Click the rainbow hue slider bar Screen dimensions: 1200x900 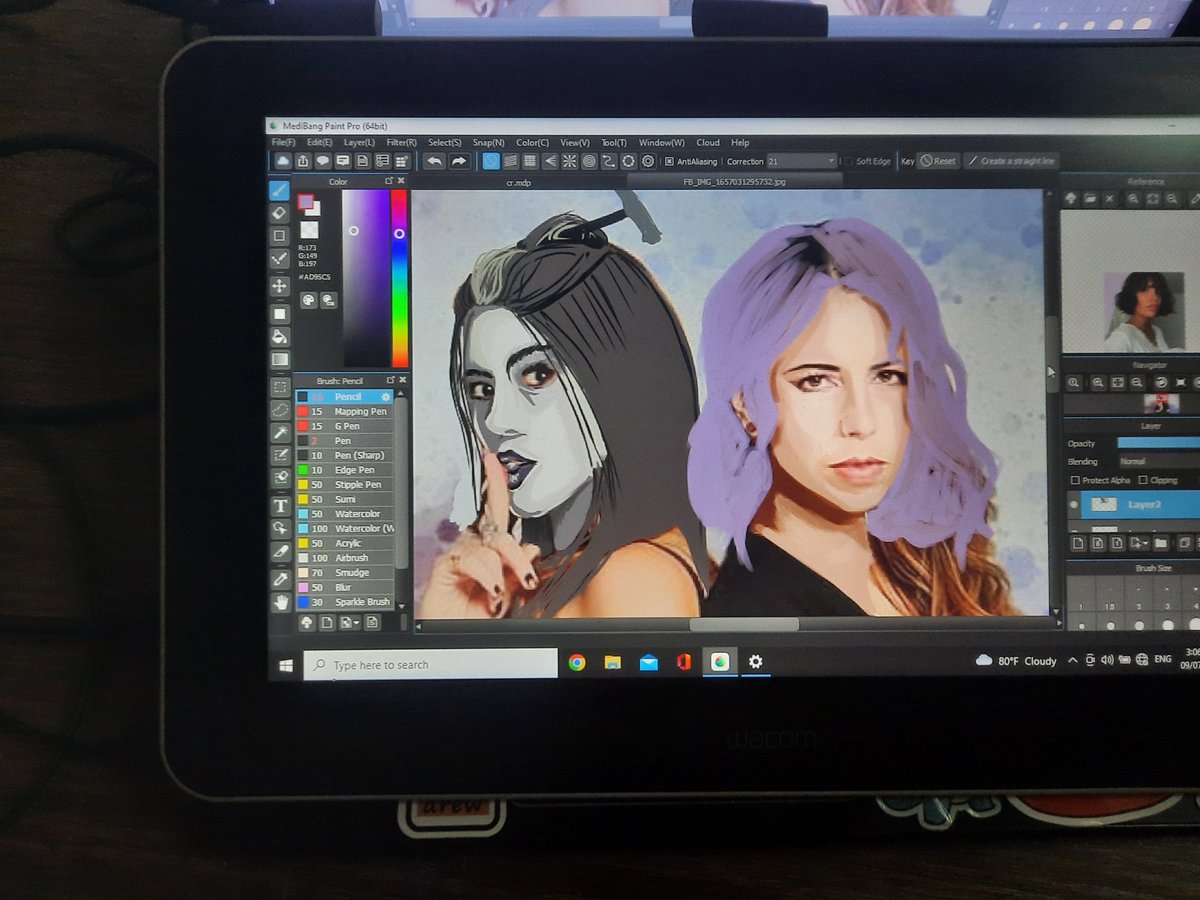pyautogui.click(x=399, y=278)
